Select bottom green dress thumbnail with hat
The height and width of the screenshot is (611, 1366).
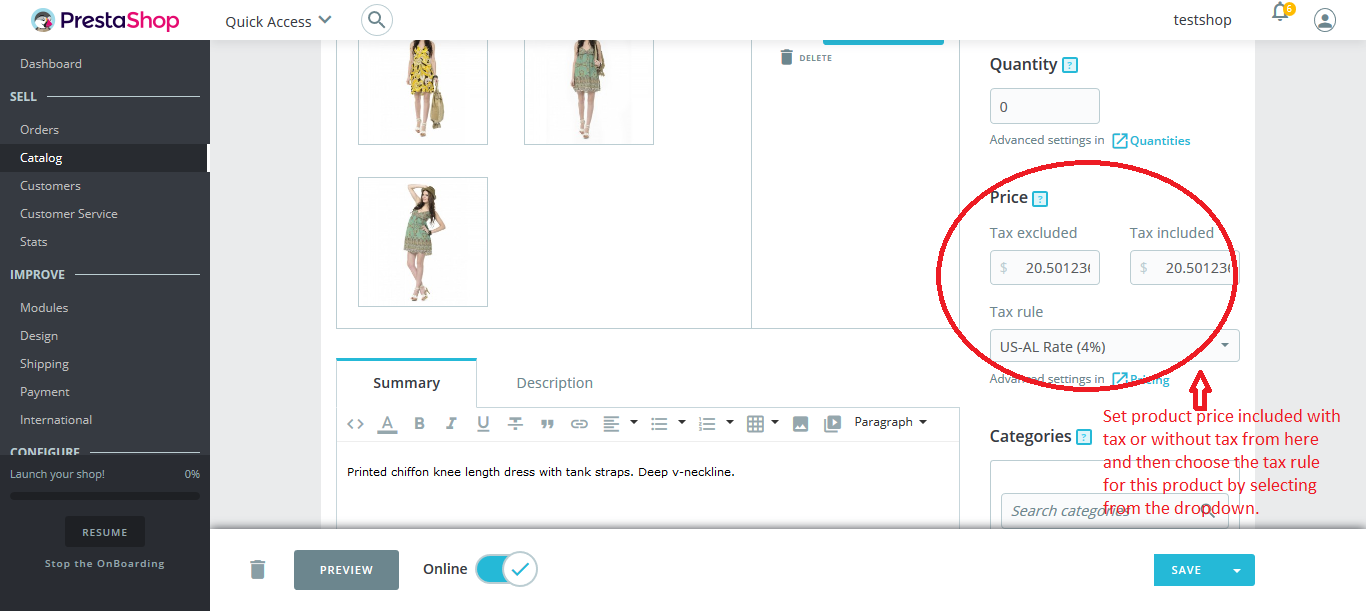click(423, 242)
